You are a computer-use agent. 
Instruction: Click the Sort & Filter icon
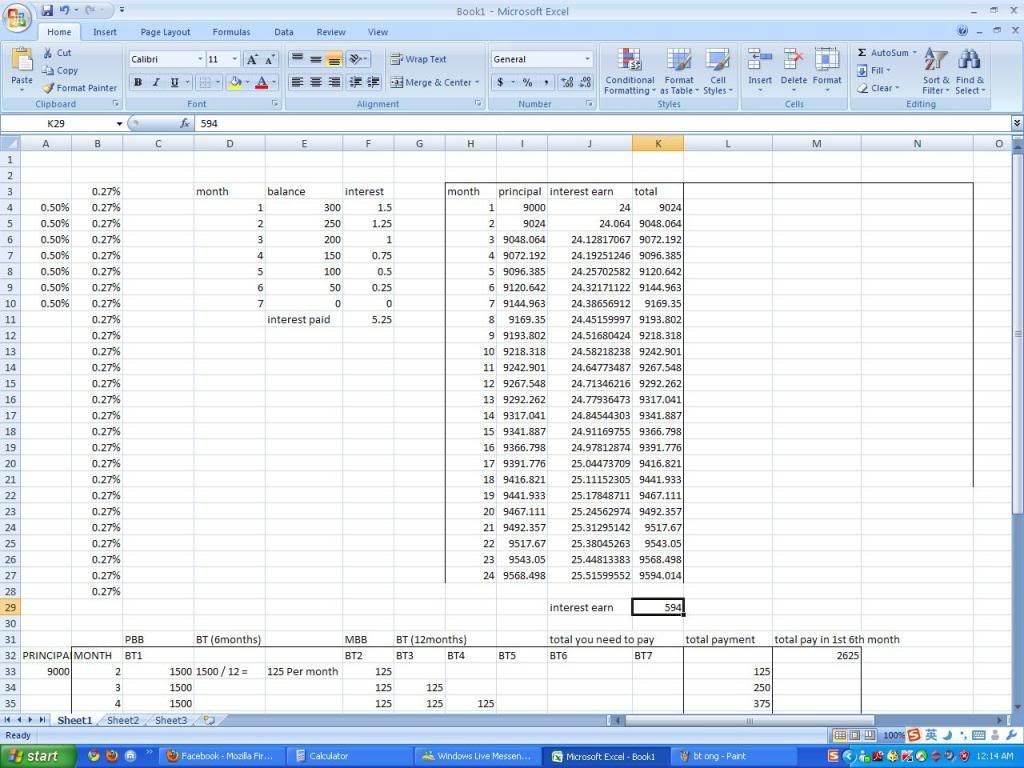click(936, 72)
